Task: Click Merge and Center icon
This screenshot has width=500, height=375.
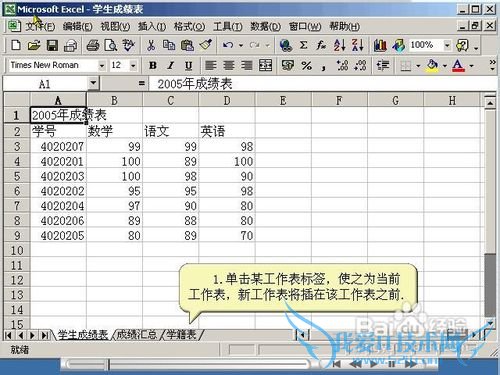Action: click(x=265, y=65)
